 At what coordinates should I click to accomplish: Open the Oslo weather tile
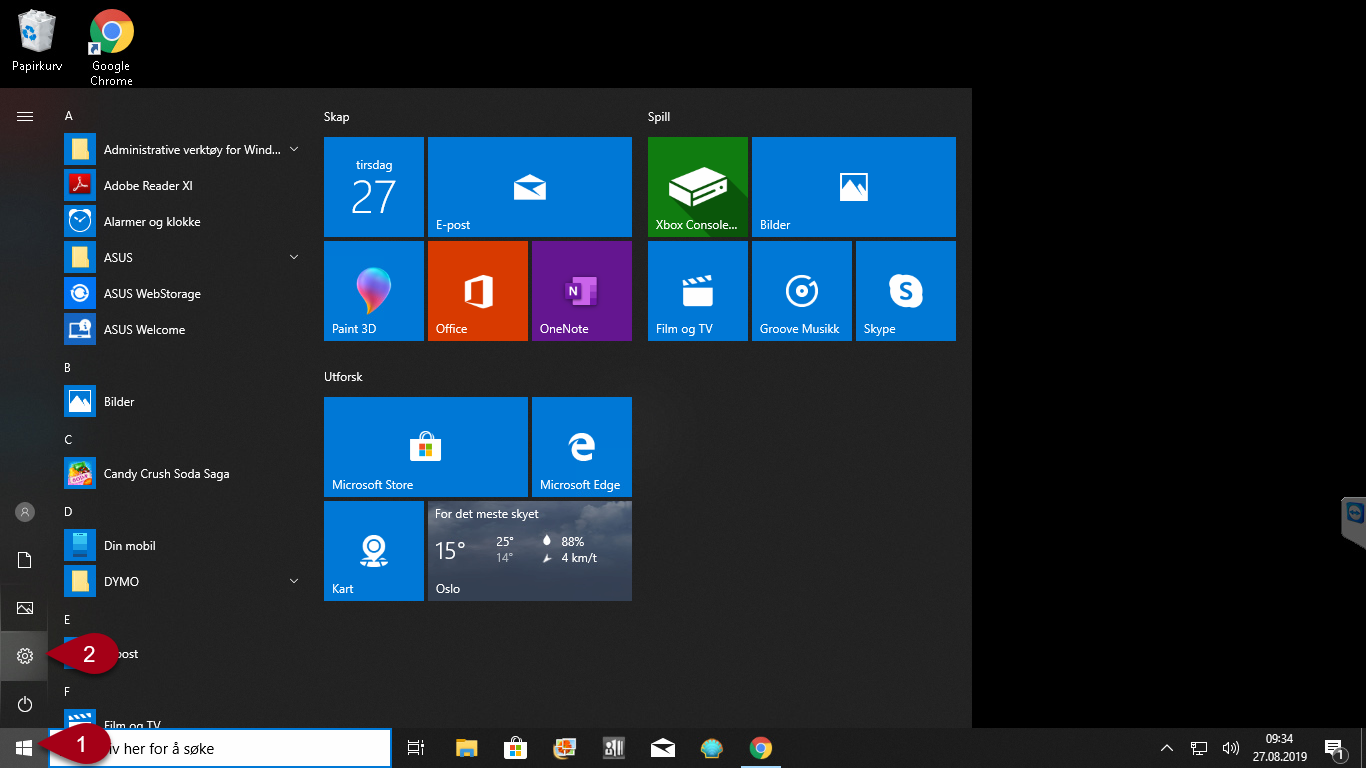[530, 551]
